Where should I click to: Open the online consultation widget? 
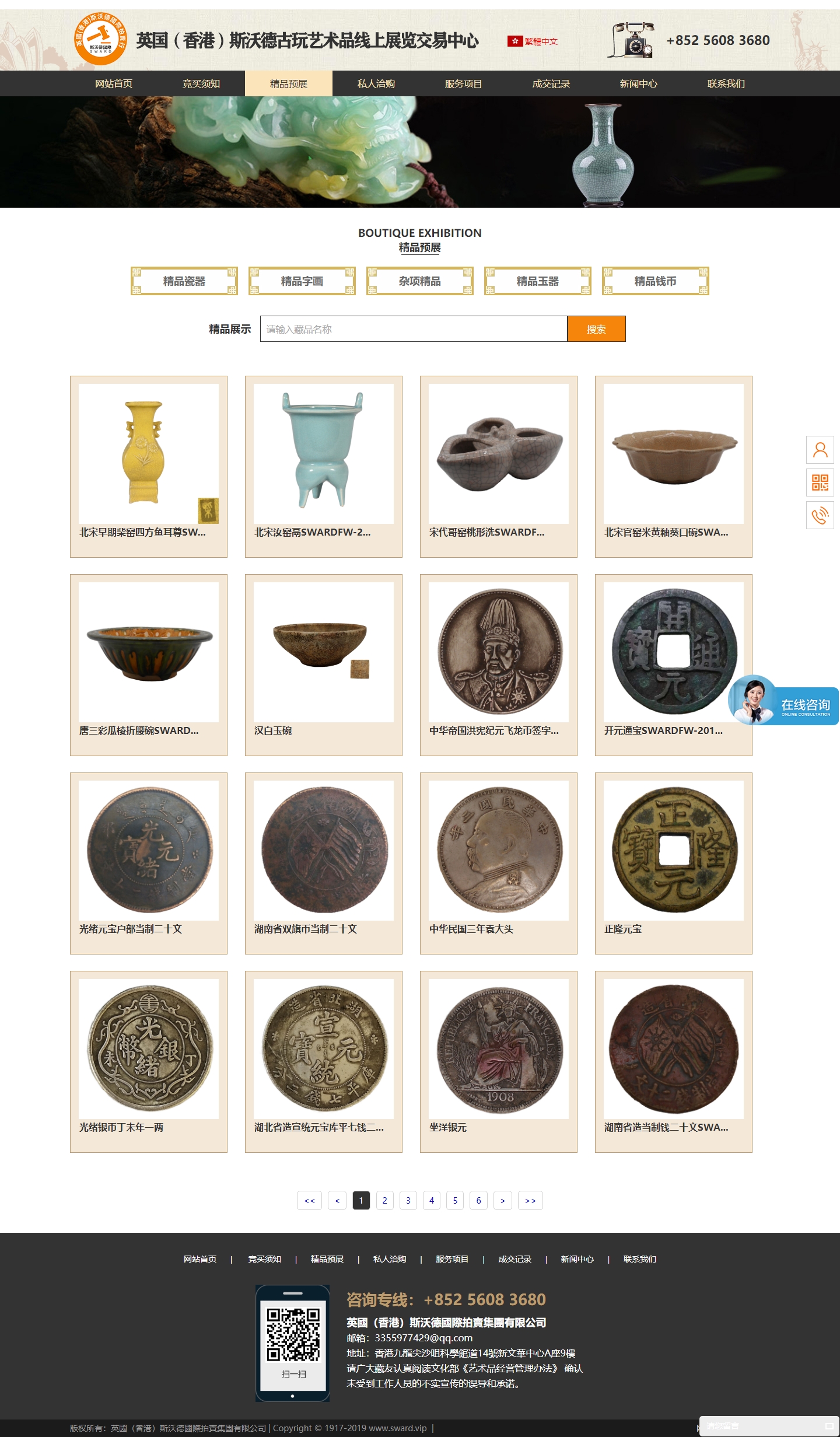coord(783,701)
